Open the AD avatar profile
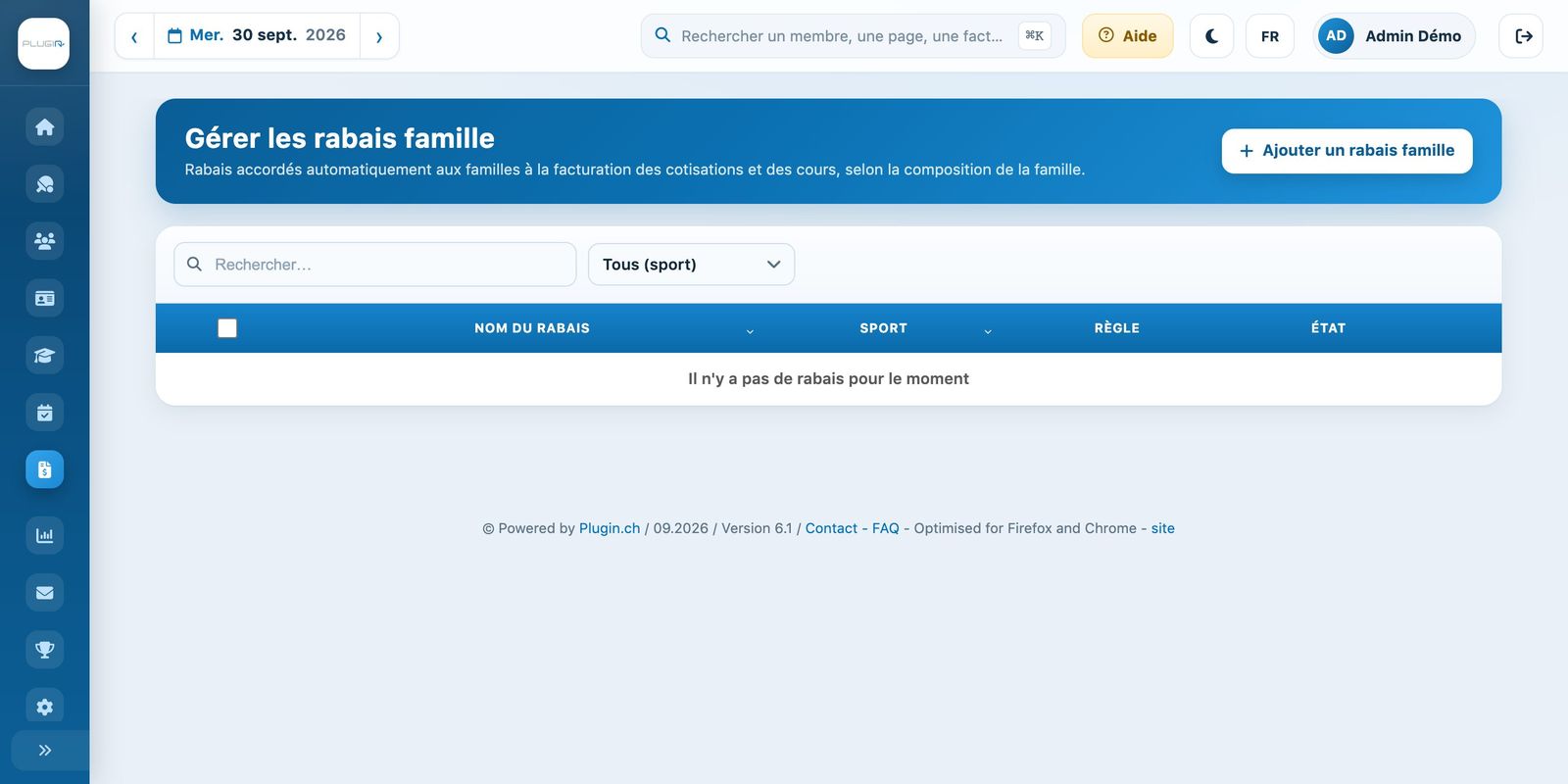This screenshot has width=1568, height=784. tap(1336, 36)
